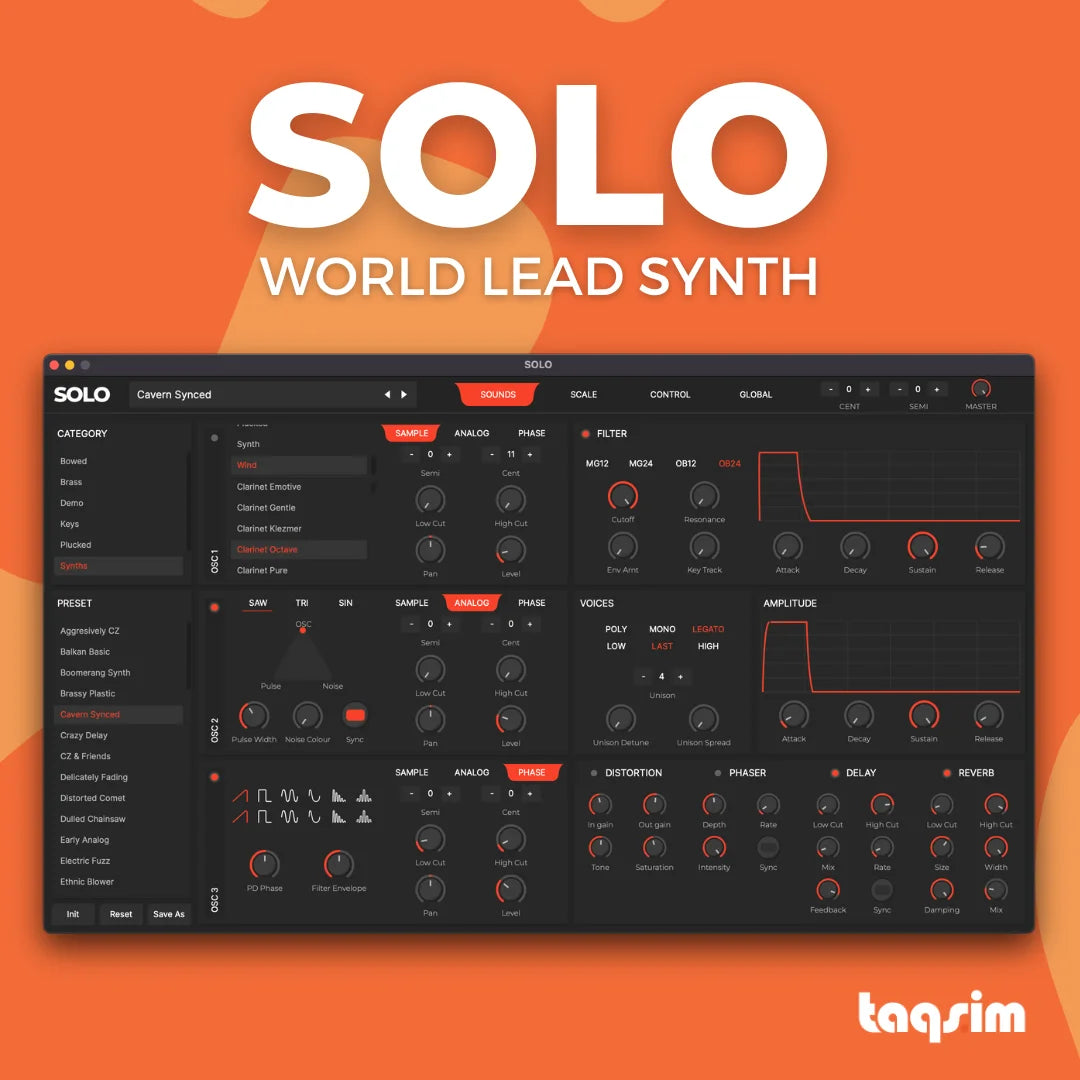Screen dimensions: 1080x1080
Task: Increment the Semi value for OSC 1
Action: pyautogui.click(x=448, y=454)
